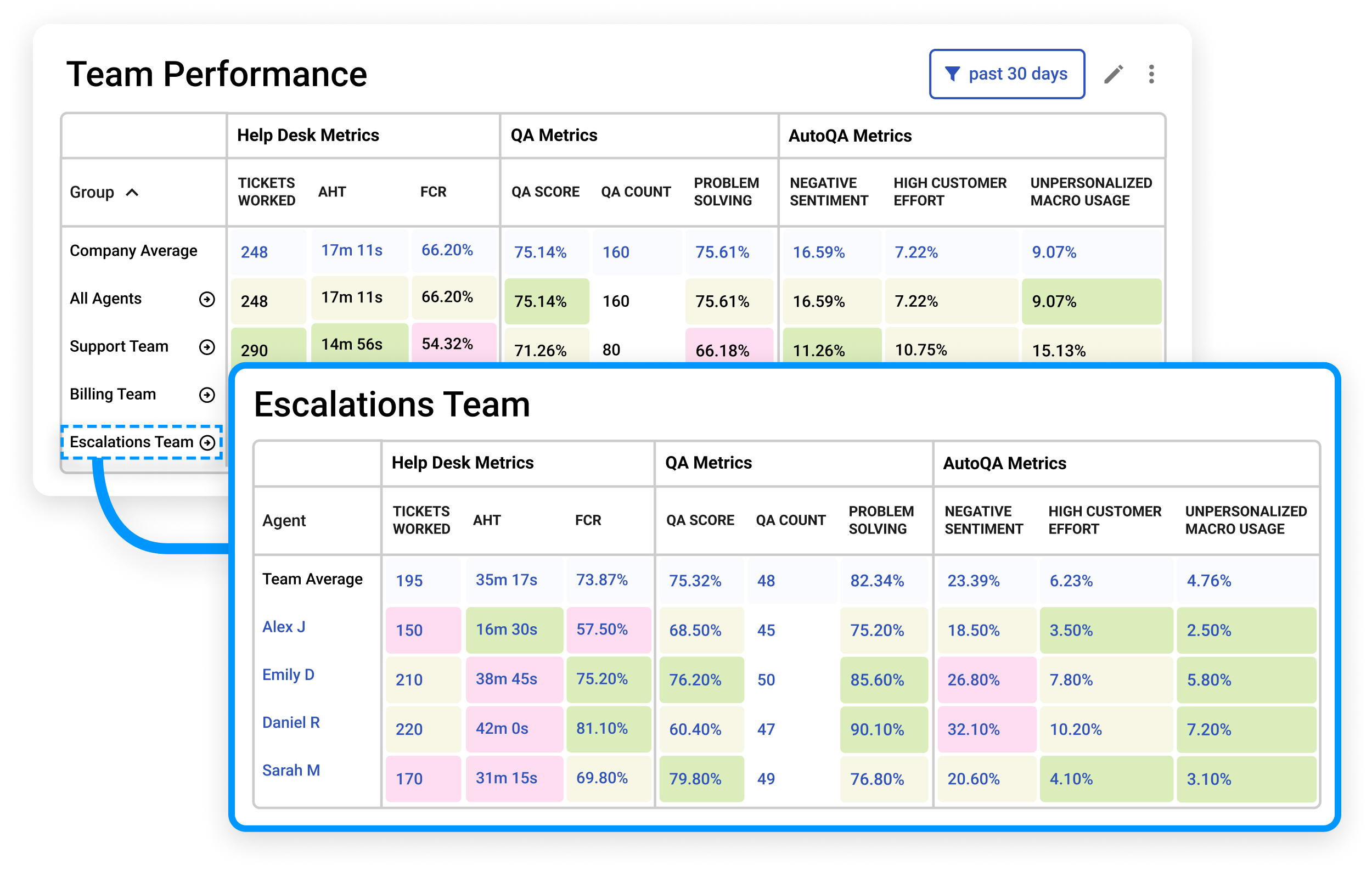Click Company Average tickets worked value 248

(255, 252)
